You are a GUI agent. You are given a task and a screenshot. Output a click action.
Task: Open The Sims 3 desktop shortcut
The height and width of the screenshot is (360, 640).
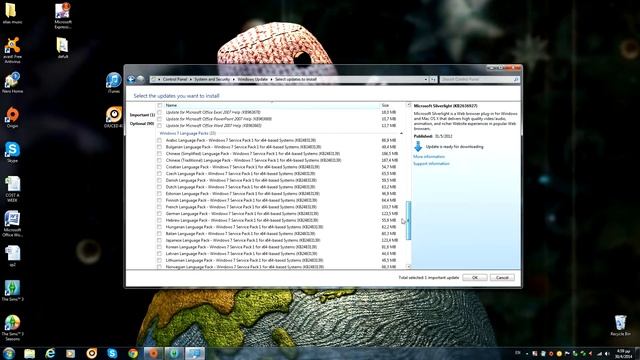click(12, 291)
